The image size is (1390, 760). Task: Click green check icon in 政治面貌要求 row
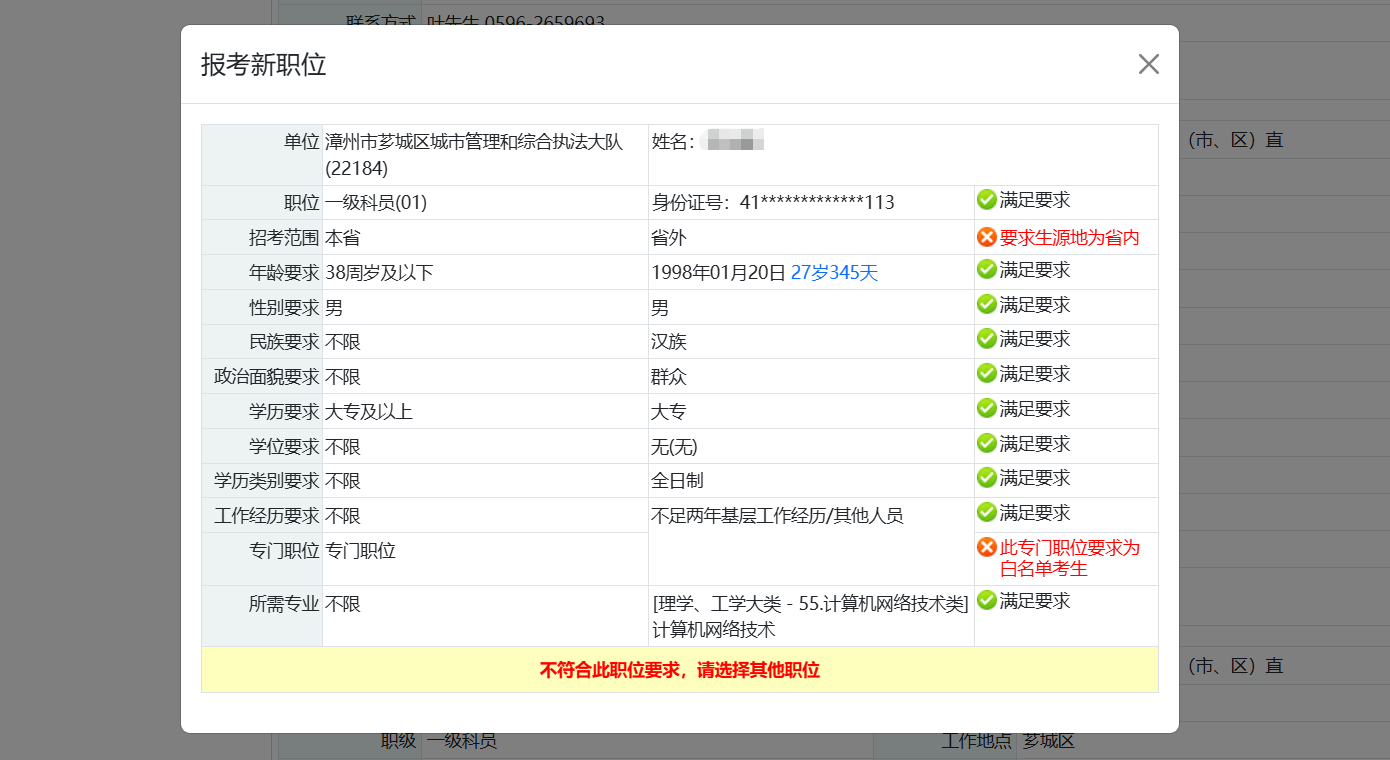click(x=986, y=374)
